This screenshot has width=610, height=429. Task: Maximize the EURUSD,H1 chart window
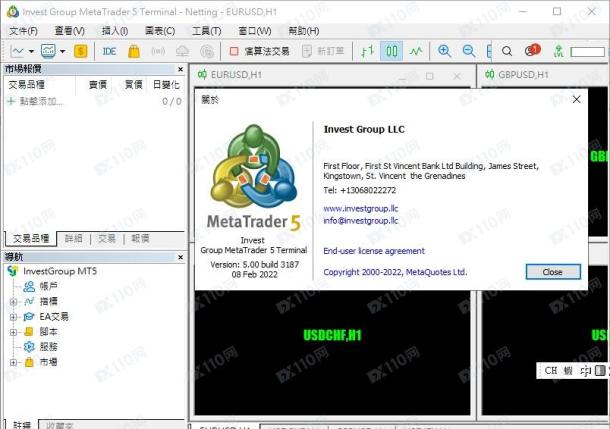click(429, 76)
